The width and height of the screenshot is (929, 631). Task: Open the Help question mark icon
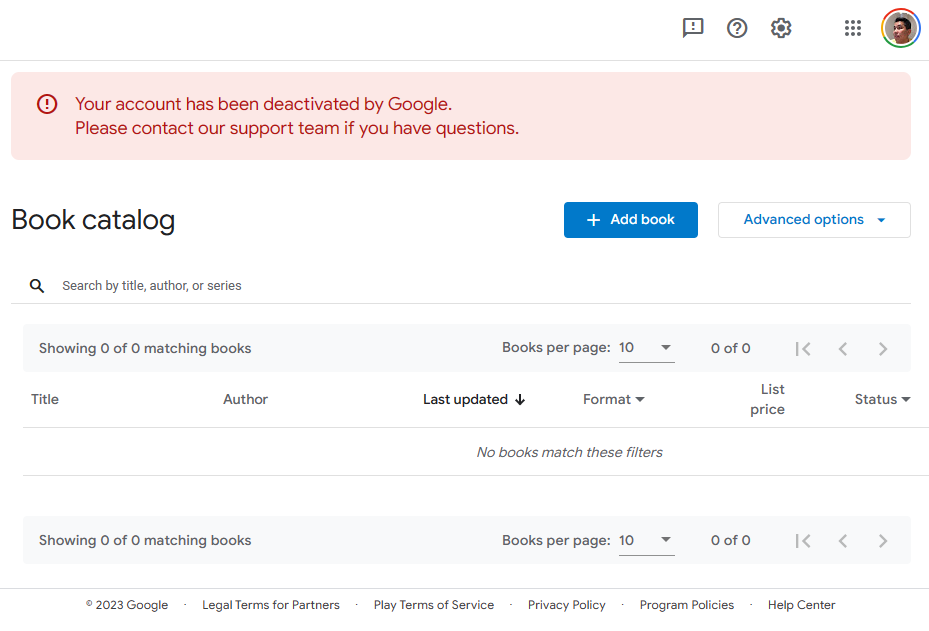point(737,28)
